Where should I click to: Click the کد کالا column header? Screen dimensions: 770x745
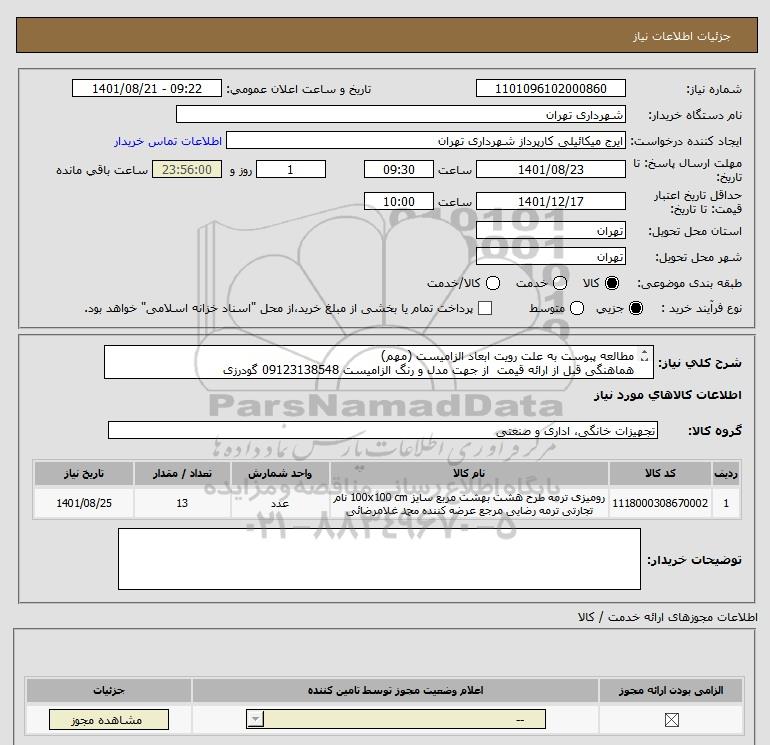(660, 473)
